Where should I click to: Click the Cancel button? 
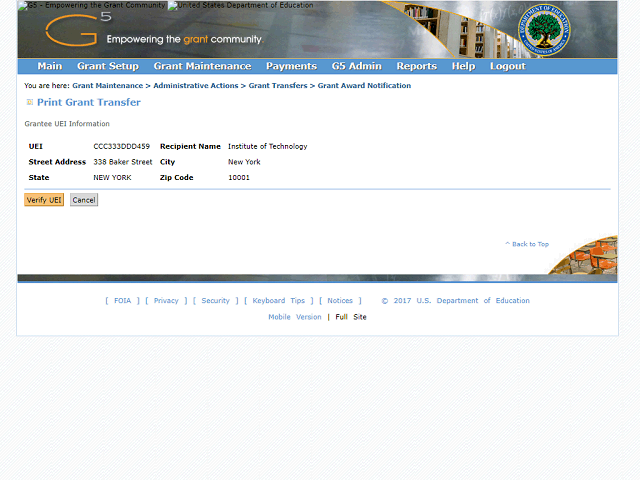point(84,200)
